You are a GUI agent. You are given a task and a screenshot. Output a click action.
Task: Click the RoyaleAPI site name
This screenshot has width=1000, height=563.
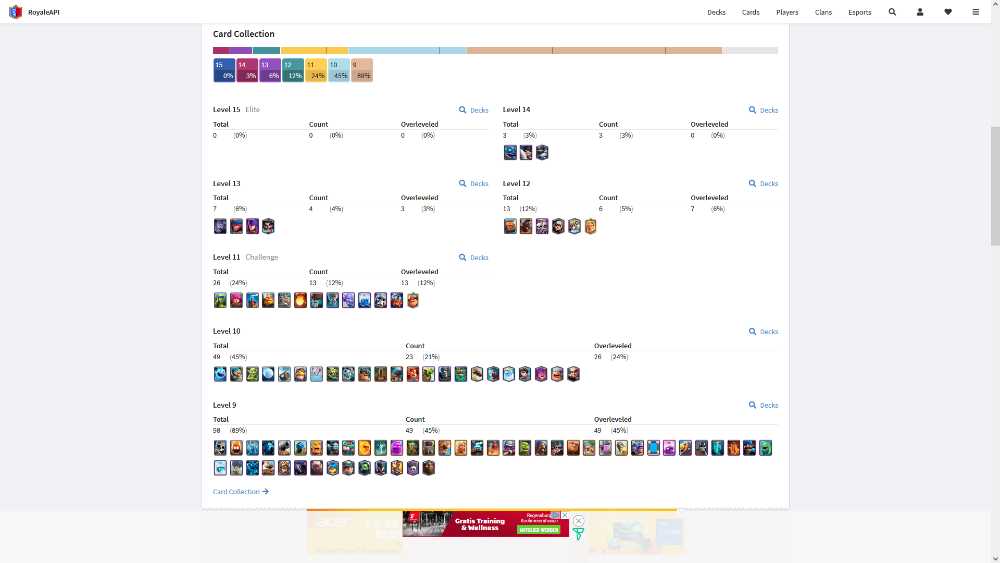[44, 12]
